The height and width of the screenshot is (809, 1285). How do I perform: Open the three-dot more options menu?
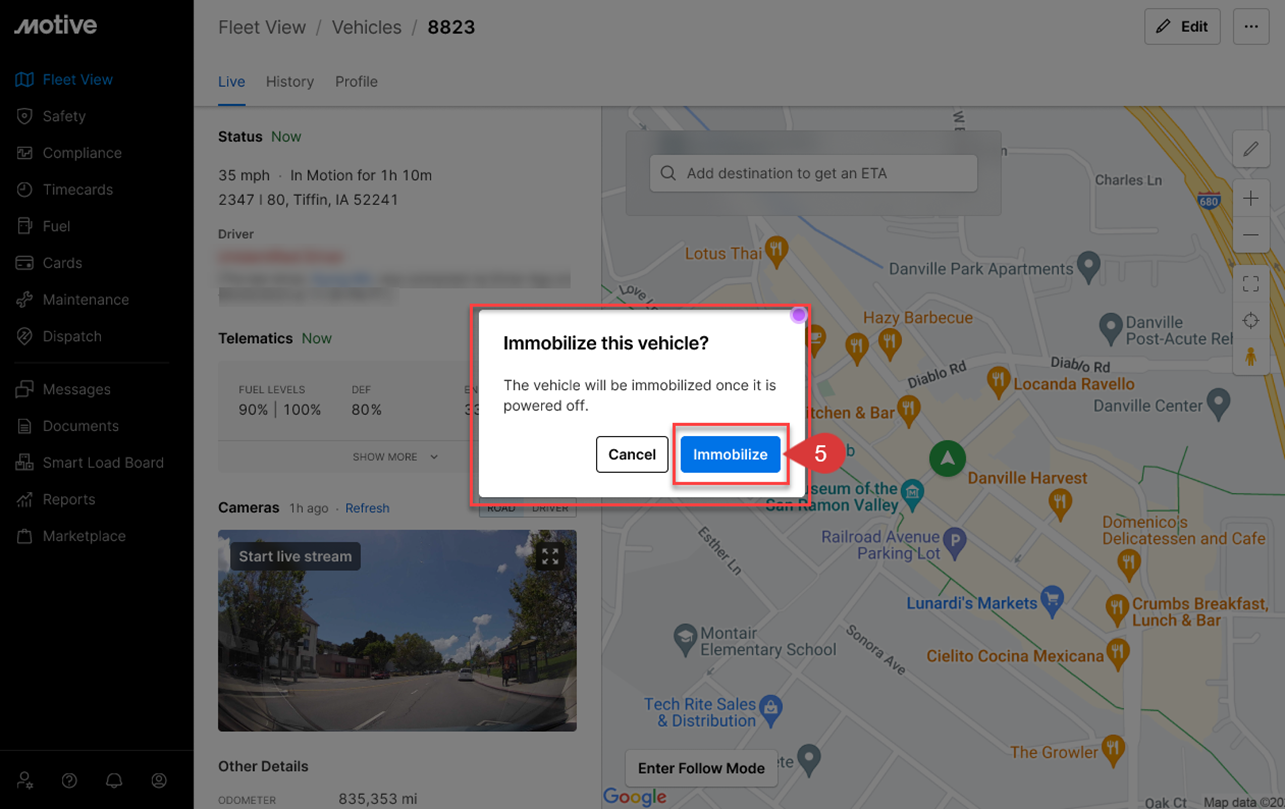click(1251, 27)
